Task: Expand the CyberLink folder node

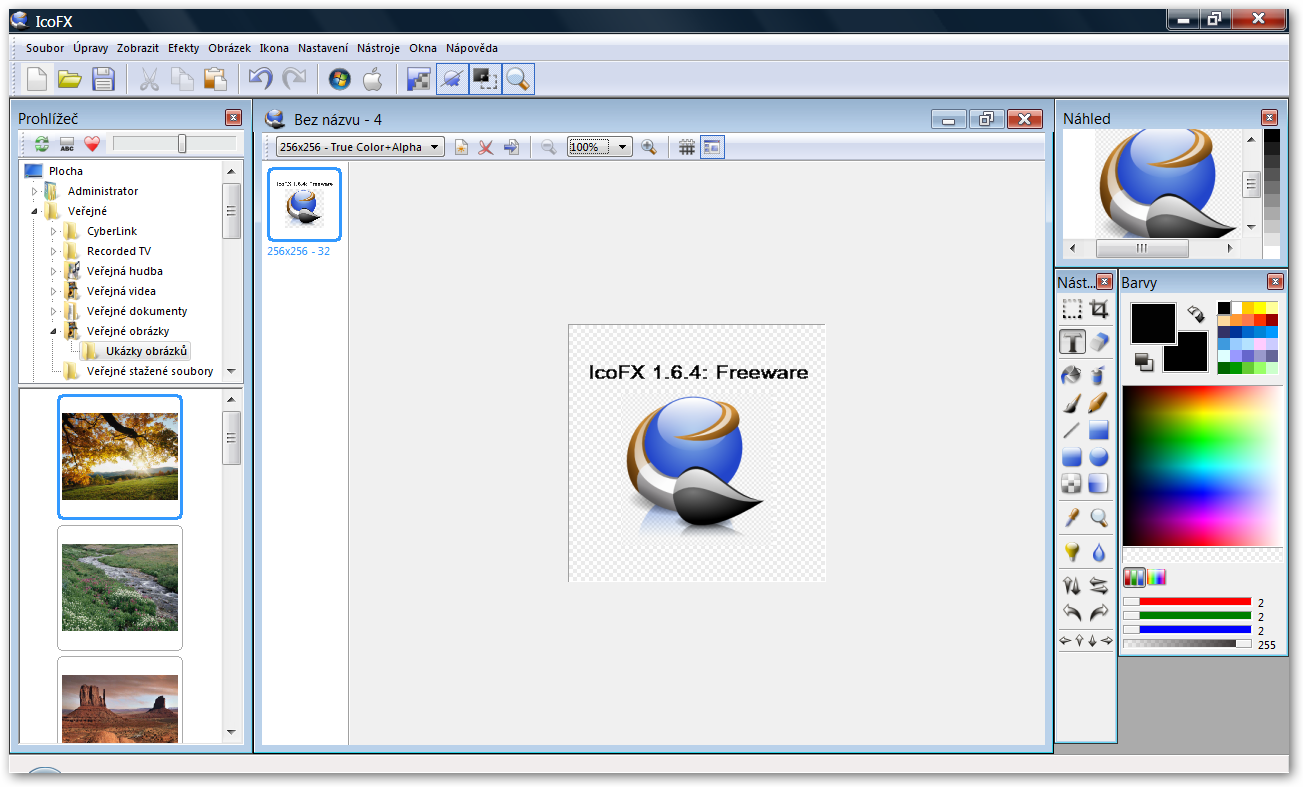Action: [x=54, y=231]
